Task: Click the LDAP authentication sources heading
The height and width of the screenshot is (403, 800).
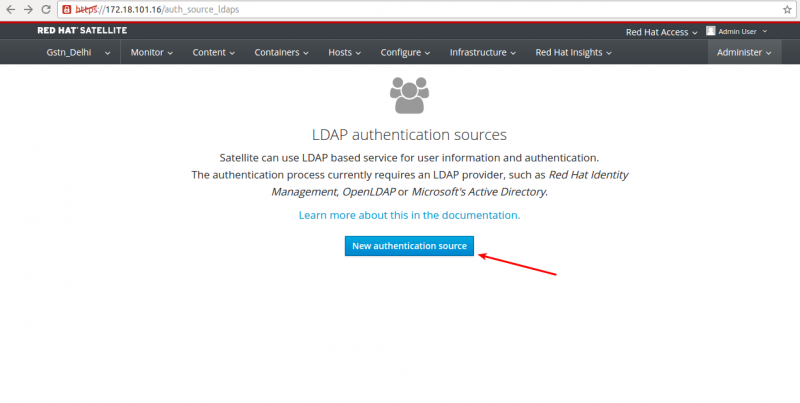Action: click(x=409, y=135)
